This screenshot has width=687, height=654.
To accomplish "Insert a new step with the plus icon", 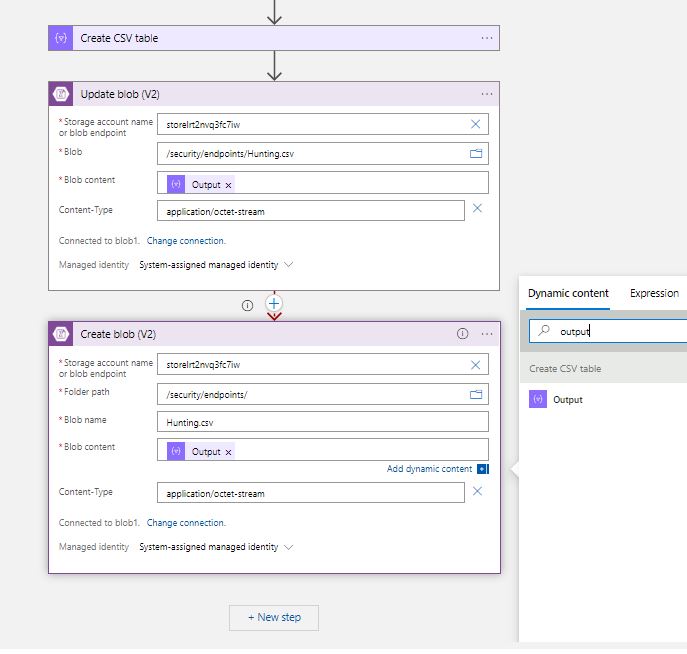I will click(x=274, y=303).
